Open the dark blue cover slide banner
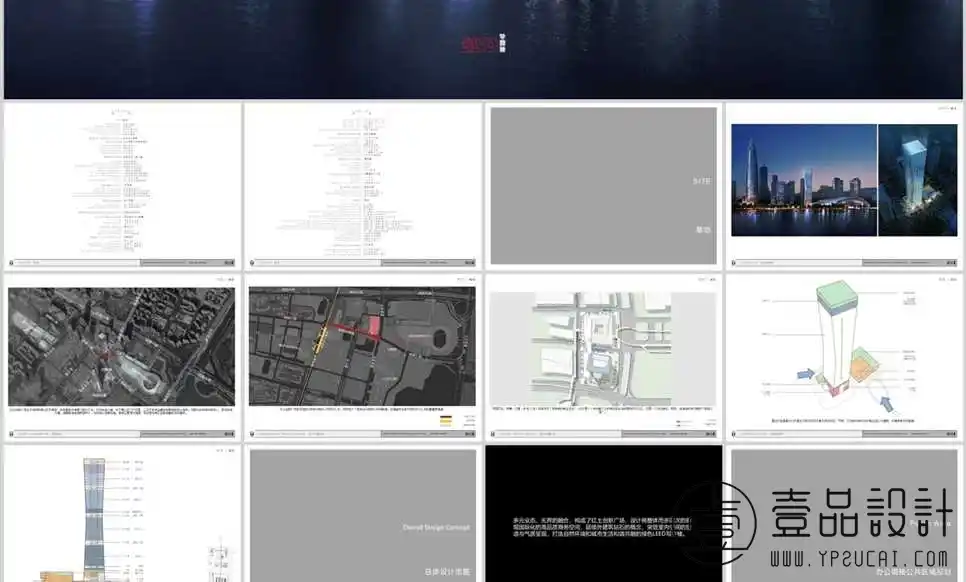Screen dimensions: 966x582 [x=483, y=49]
